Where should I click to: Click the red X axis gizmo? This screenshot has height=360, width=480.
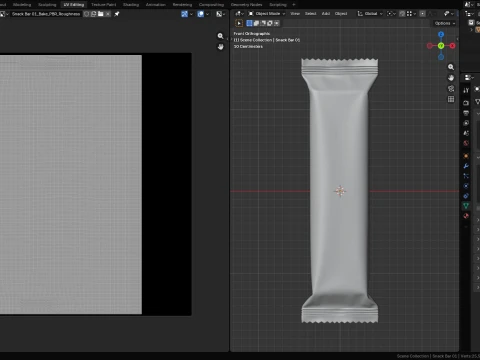pos(452,46)
